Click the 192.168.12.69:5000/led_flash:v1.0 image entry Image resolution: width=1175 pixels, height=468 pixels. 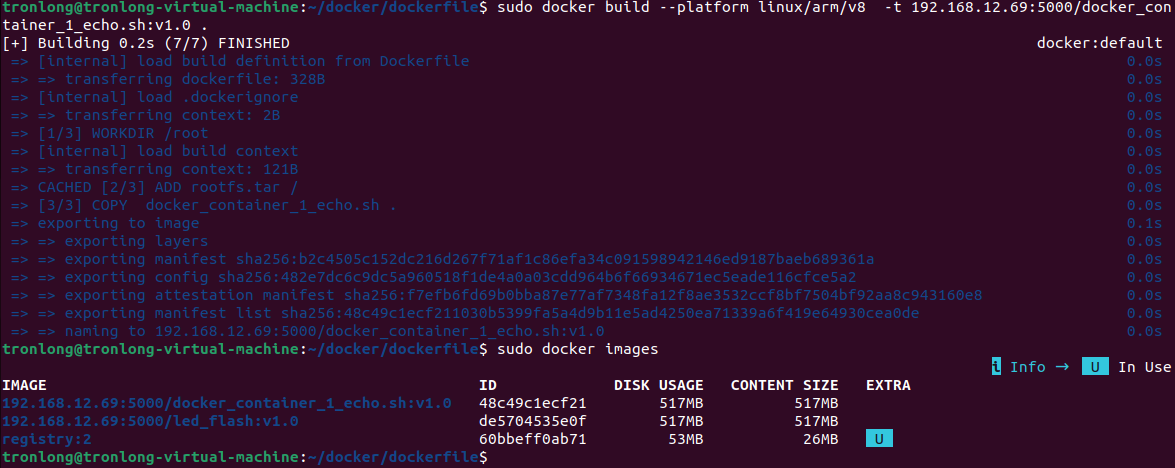(150, 421)
